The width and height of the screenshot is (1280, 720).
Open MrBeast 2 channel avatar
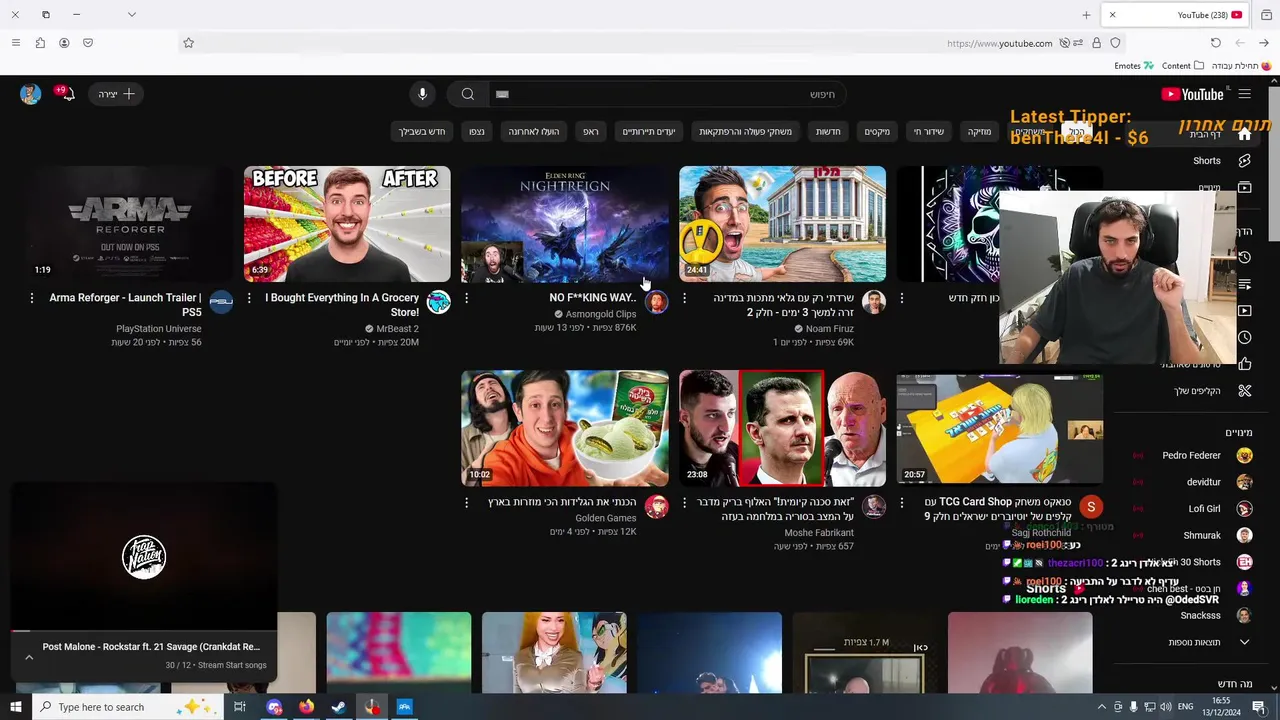tap(438, 302)
